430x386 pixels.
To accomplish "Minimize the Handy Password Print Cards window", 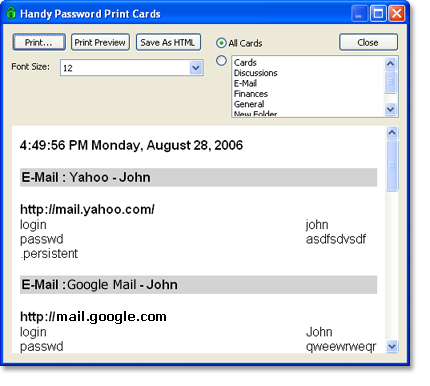I will pyautogui.click(x=359, y=14).
